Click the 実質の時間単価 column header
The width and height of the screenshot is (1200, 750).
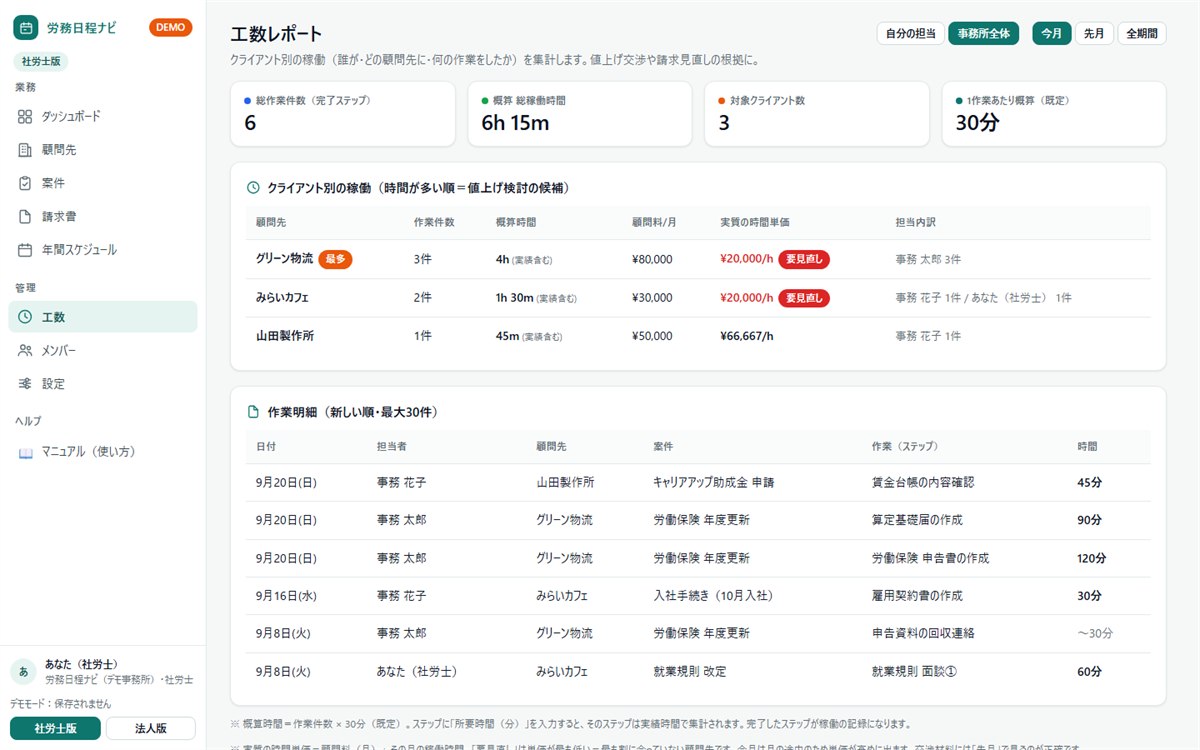tap(754, 222)
